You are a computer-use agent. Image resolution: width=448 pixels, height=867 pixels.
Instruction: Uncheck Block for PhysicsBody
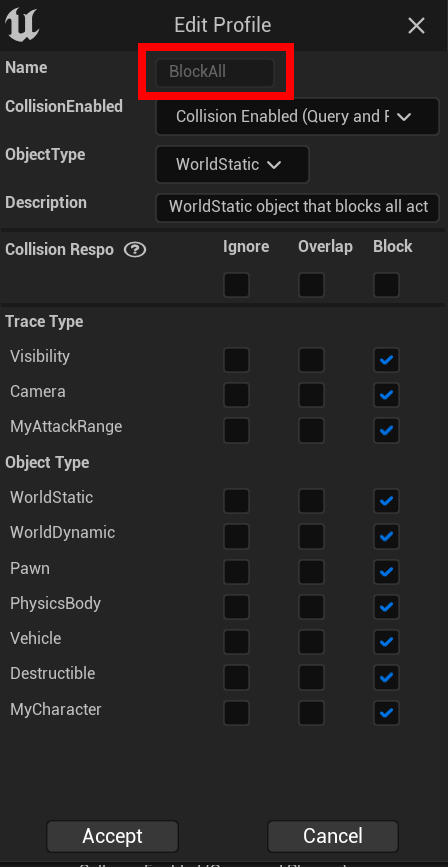386,607
